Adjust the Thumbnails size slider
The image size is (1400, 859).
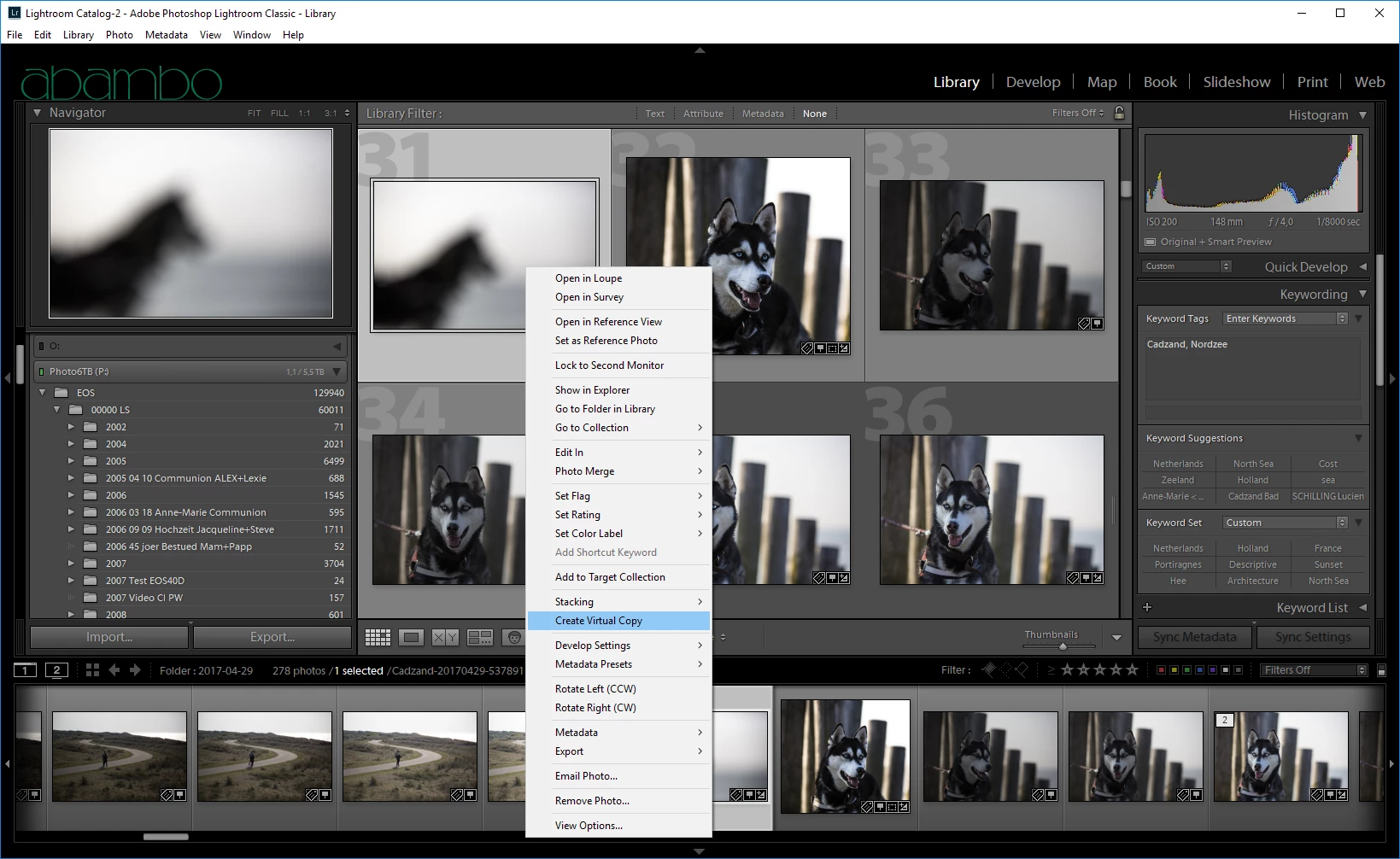[x=1063, y=646]
